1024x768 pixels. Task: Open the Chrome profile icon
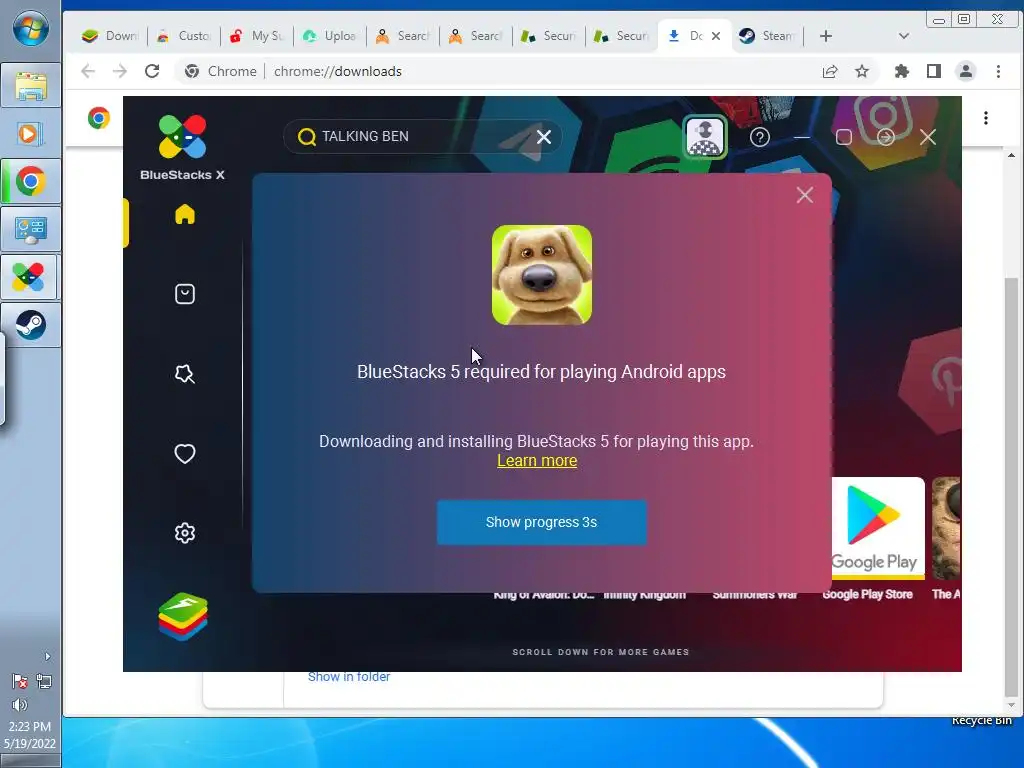click(x=966, y=71)
